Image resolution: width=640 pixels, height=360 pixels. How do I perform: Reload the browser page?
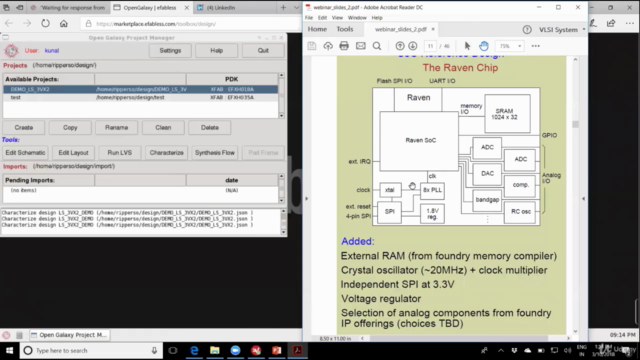point(45,24)
